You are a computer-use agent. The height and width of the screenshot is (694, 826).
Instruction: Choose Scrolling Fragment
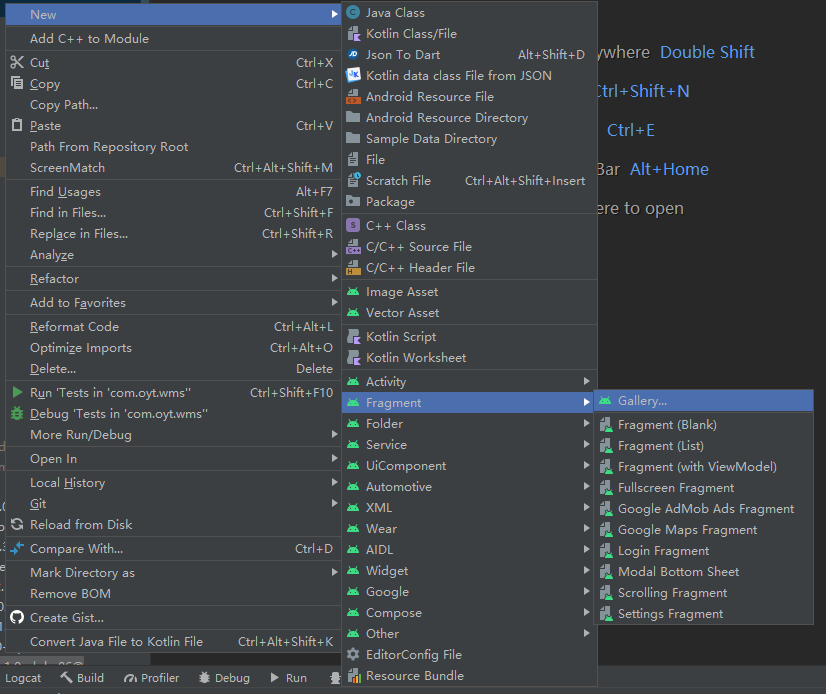(x=704, y=593)
